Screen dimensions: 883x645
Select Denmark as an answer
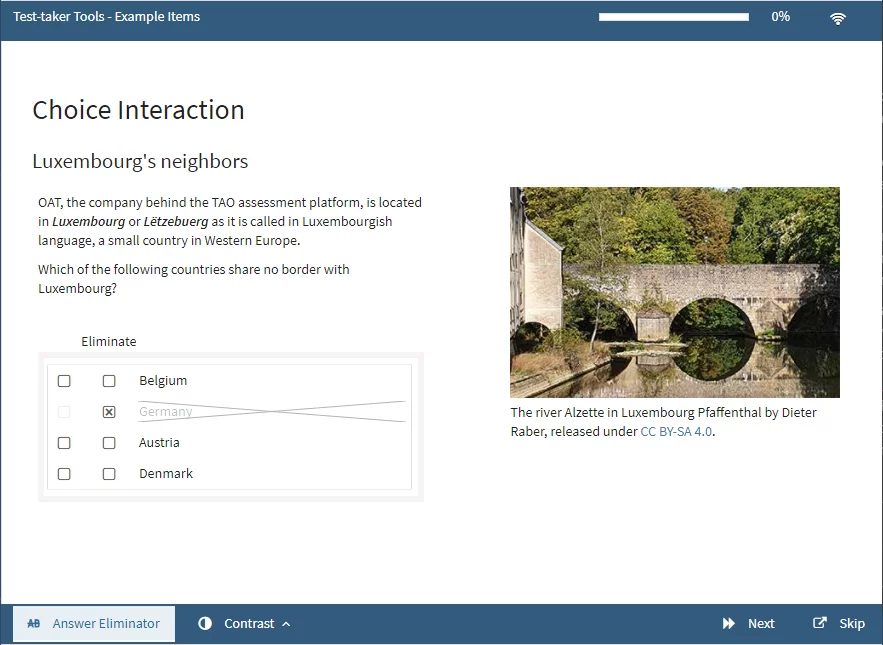[64, 473]
